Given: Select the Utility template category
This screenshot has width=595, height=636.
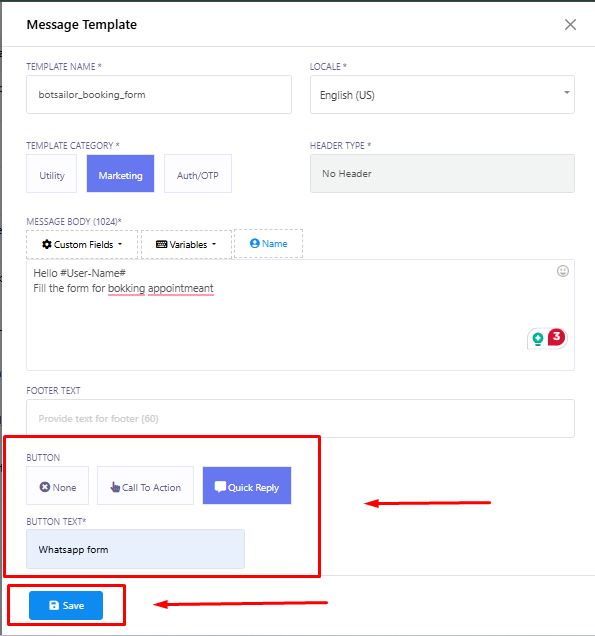Looking at the screenshot, I should (52, 174).
